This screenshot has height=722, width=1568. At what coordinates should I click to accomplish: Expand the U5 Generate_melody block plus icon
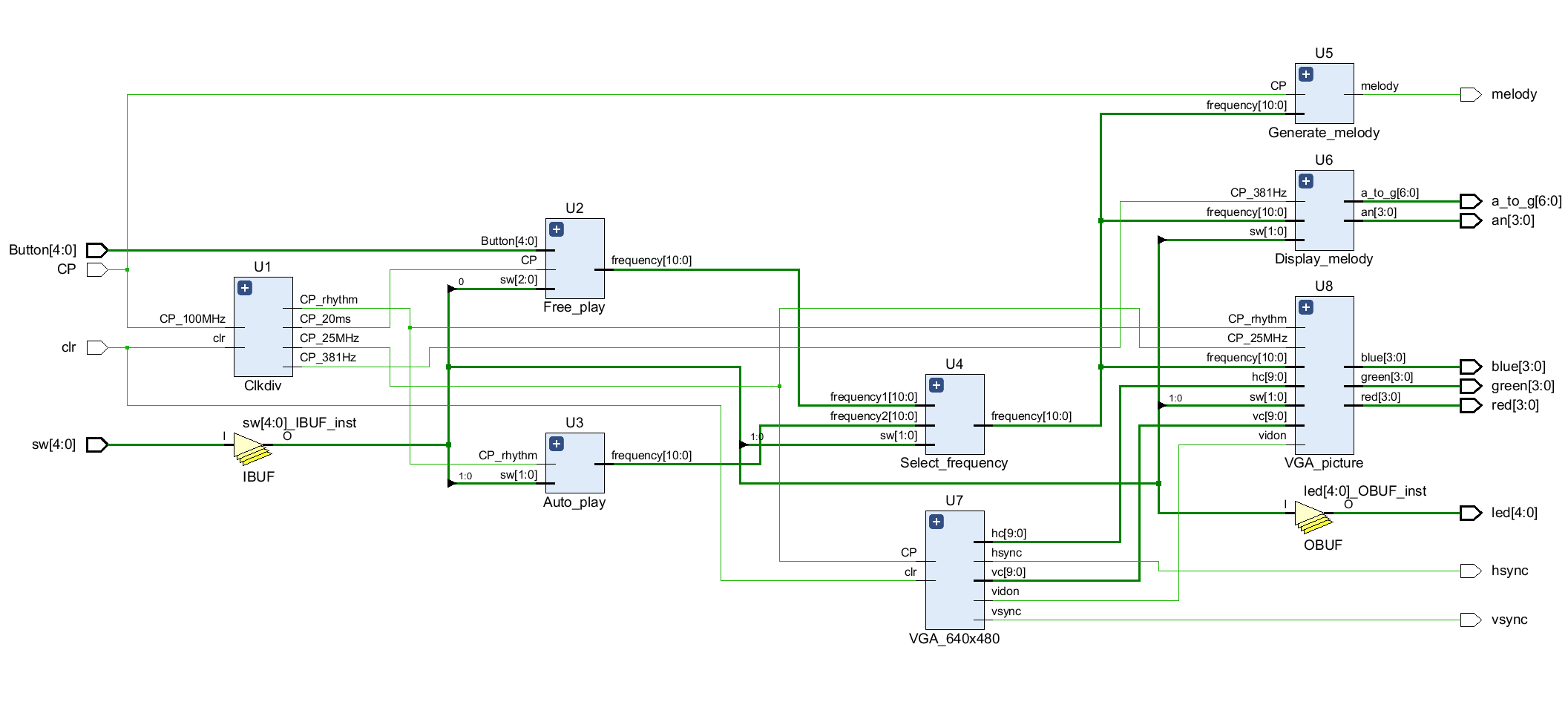click(x=1305, y=74)
